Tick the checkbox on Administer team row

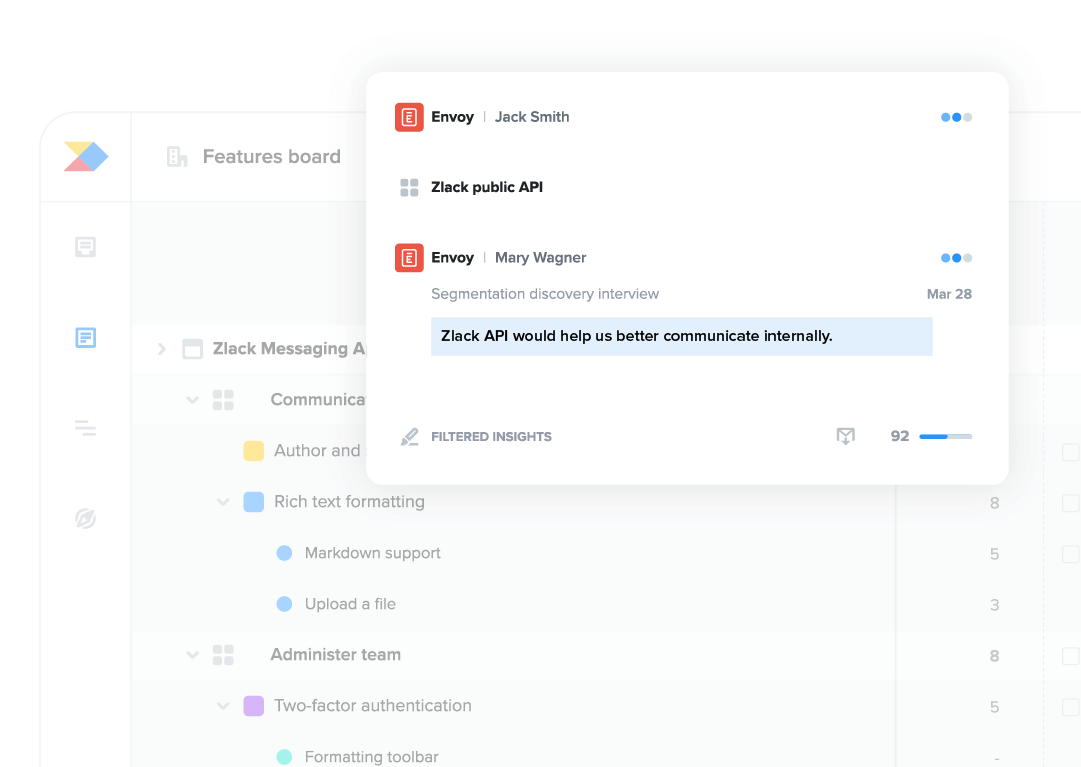pos(1071,656)
